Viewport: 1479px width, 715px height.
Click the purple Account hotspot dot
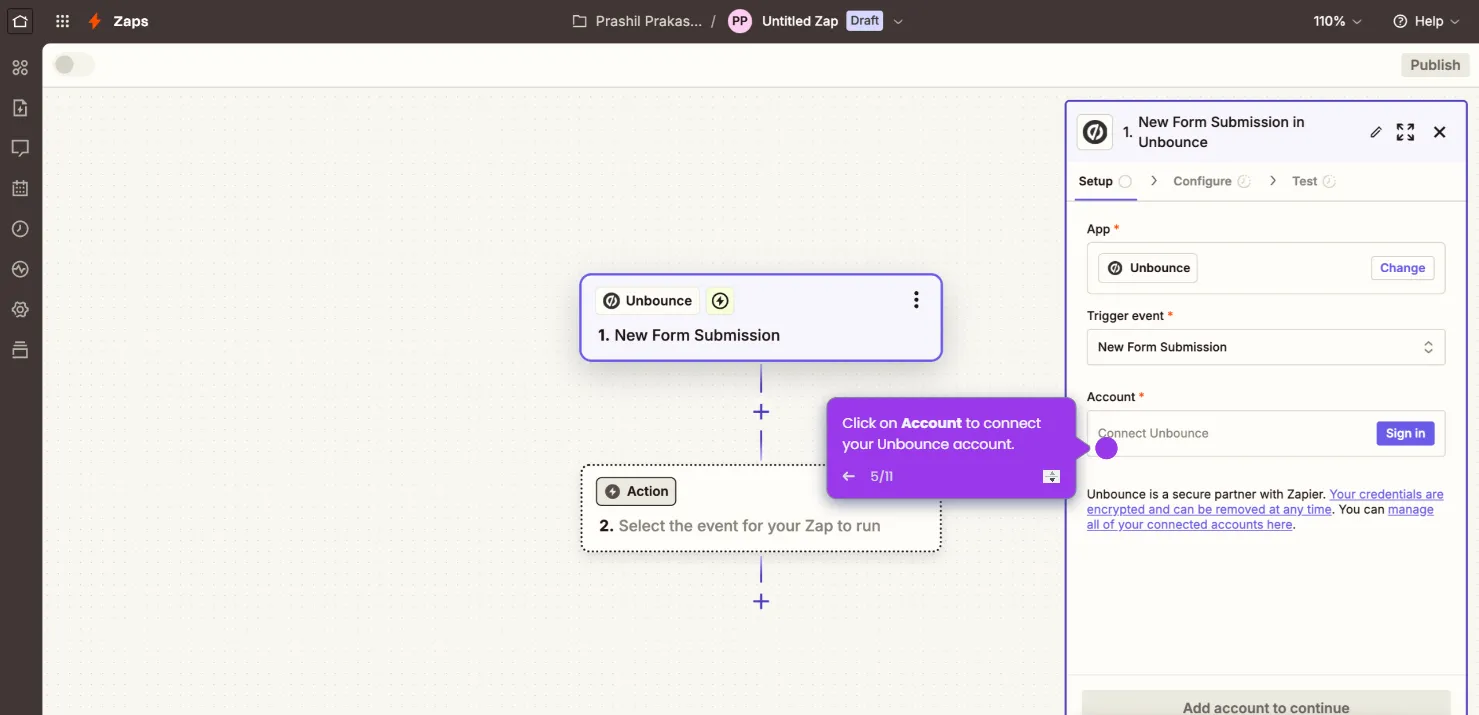coord(1106,448)
